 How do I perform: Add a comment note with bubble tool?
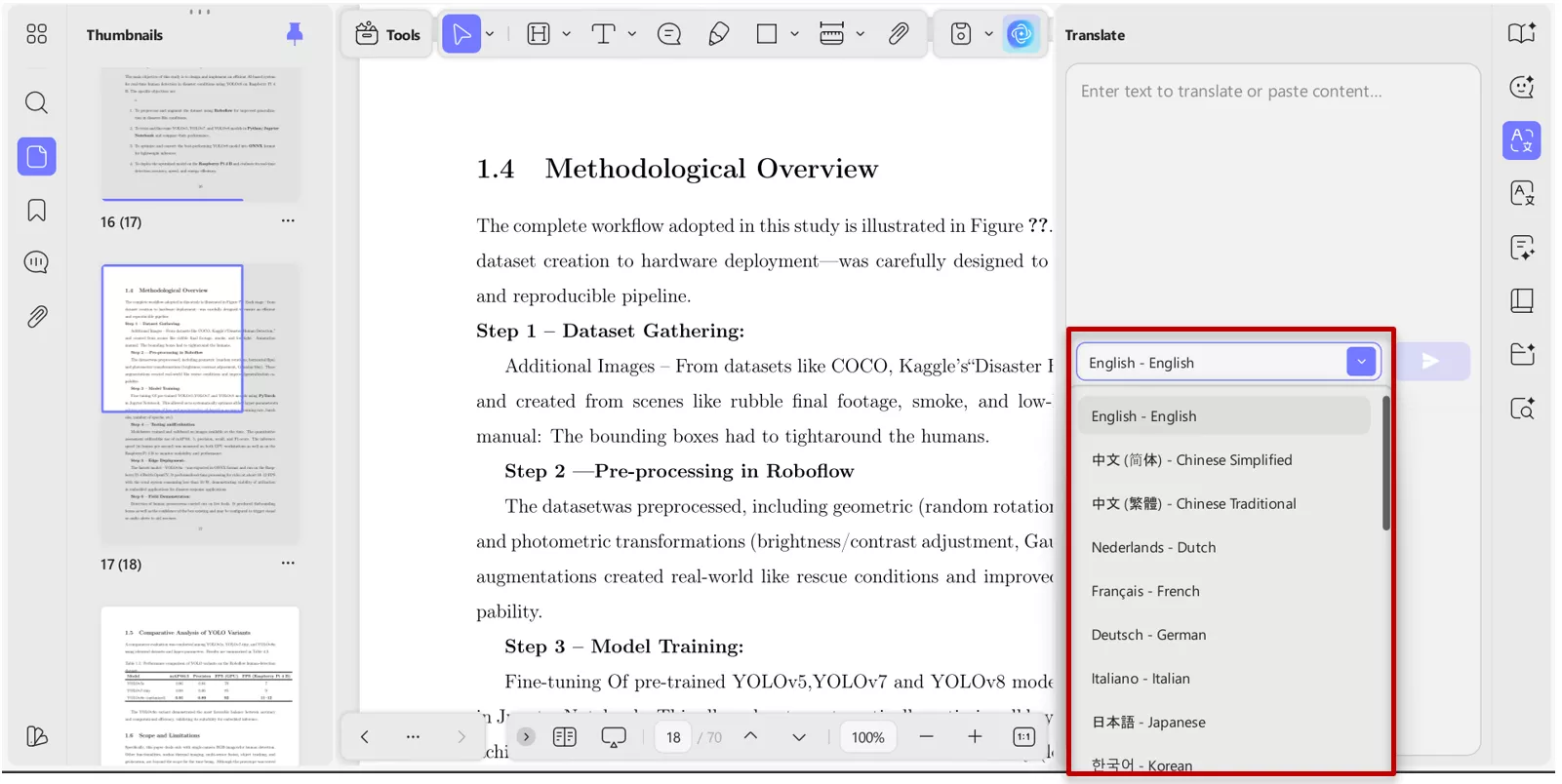pyautogui.click(x=669, y=34)
